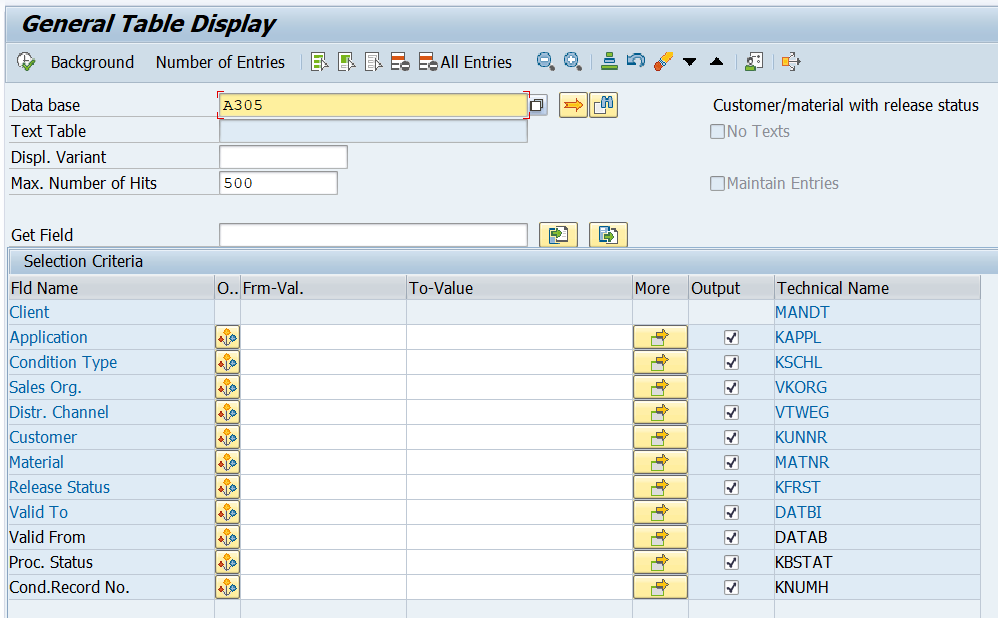Screen dimensions: 998x618
Task: Open selection options for Cond.Record No. row
Action: pyautogui.click(x=227, y=587)
